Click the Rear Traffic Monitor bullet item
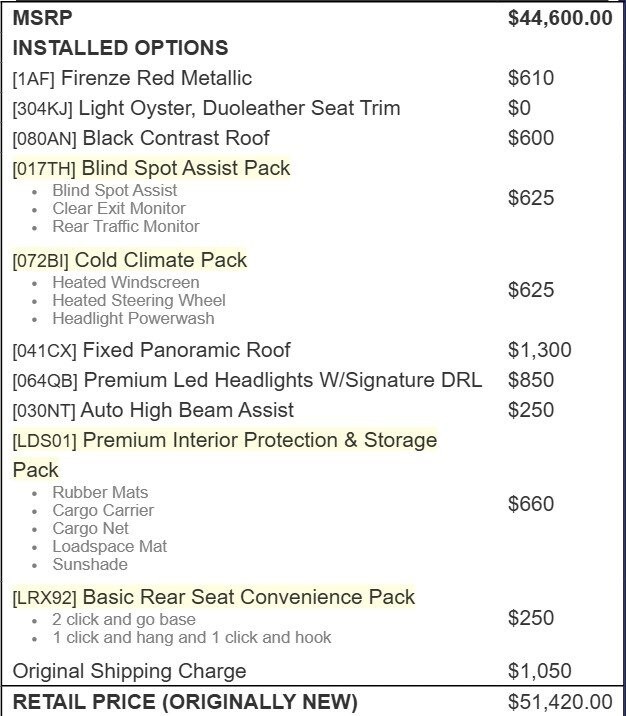 (126, 226)
